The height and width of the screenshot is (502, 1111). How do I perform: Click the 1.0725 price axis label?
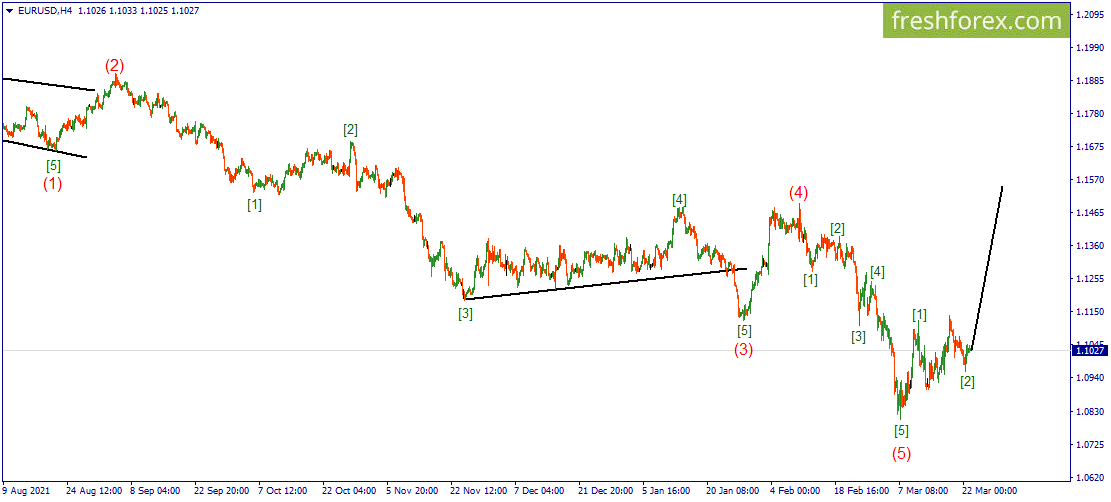1090,445
